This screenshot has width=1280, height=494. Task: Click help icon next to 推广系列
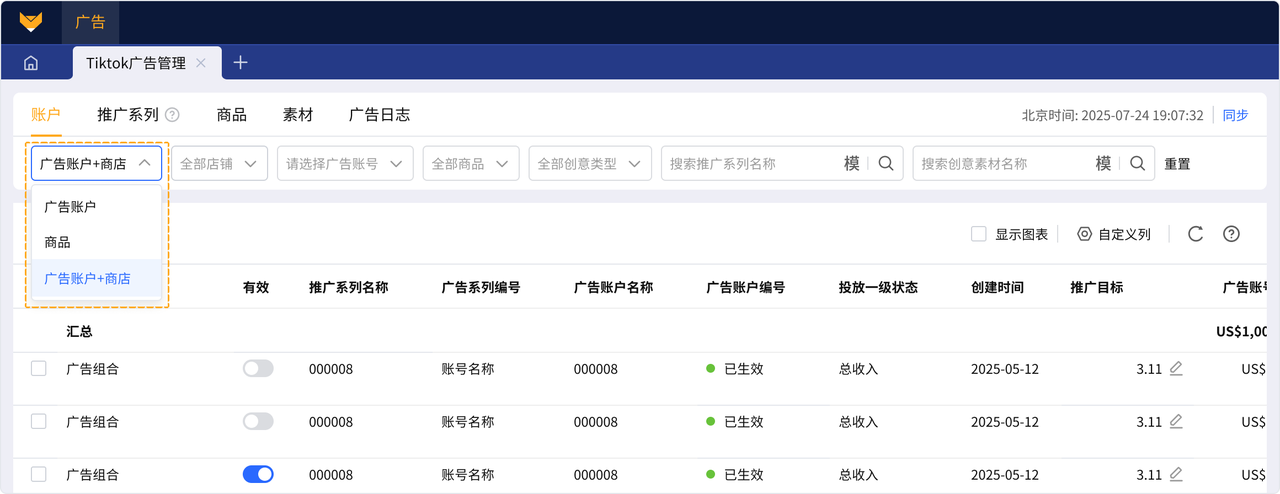(172, 115)
